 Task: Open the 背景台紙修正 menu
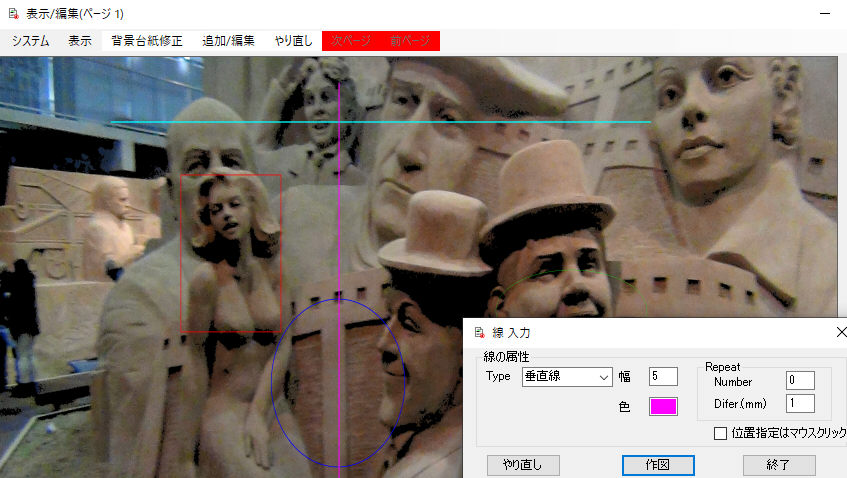pyautogui.click(x=147, y=41)
